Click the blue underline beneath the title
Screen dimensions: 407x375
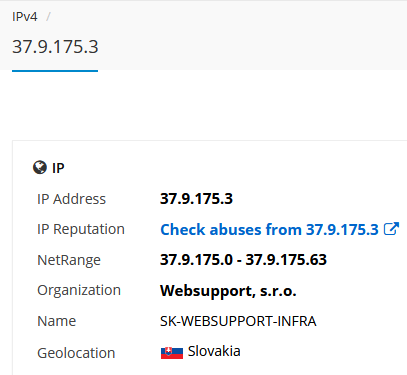tap(55, 71)
